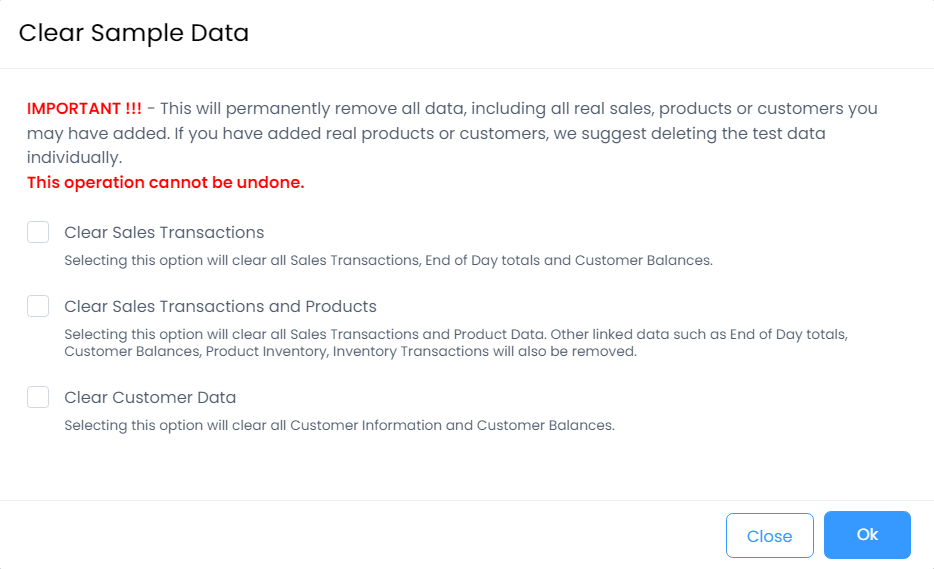This screenshot has width=934, height=569.
Task: Click description about clearing all Customer Information
Action: [x=339, y=425]
